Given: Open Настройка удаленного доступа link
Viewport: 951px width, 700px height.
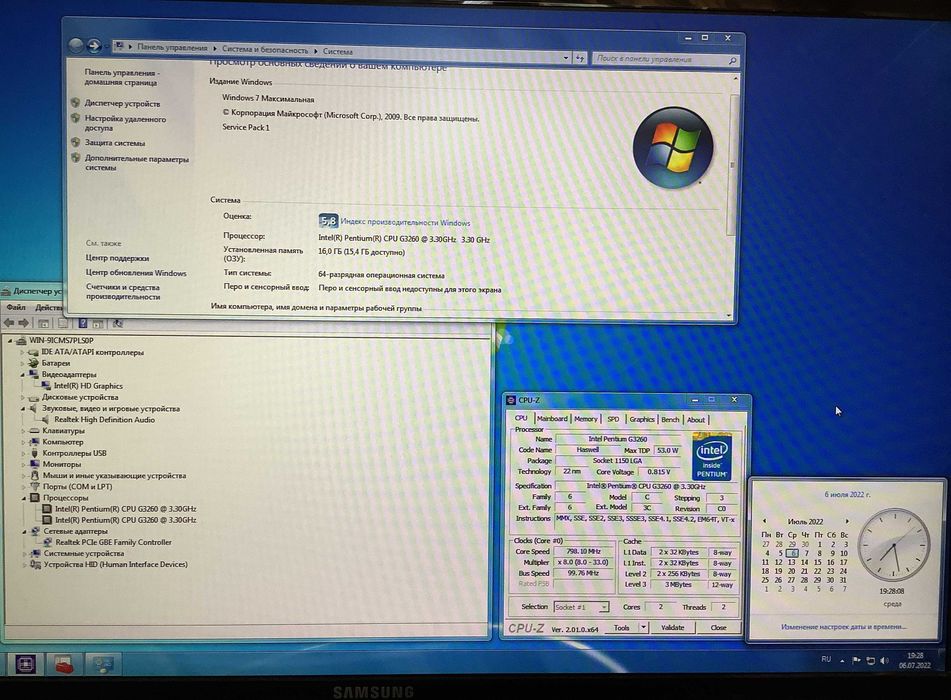Looking at the screenshot, I should click(125, 123).
